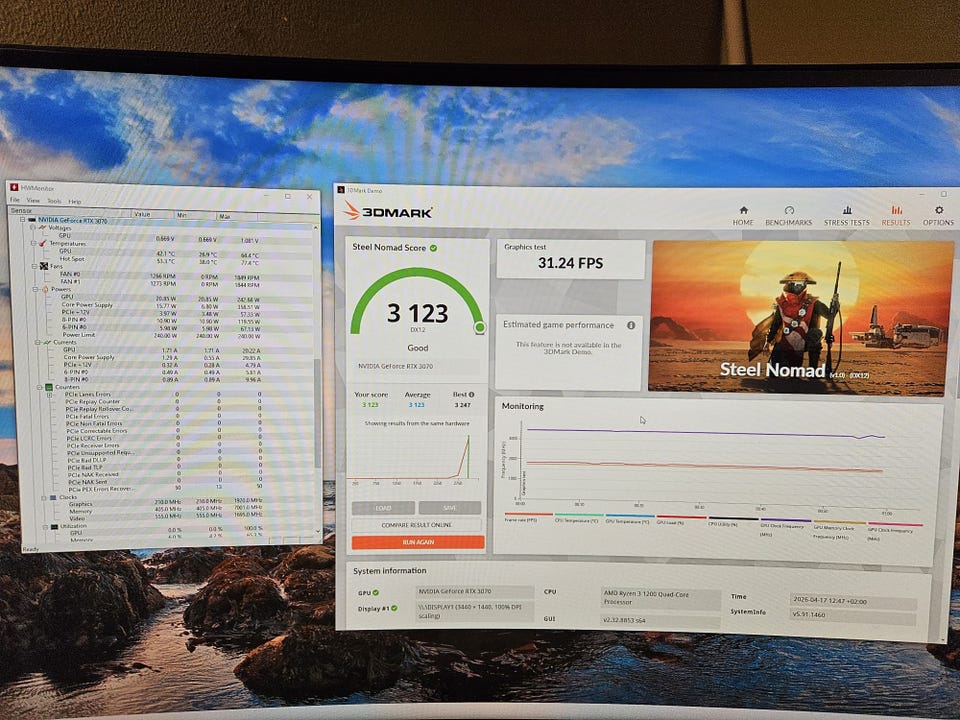Screen dimensions: 960x720
Task: Toggle Frame rate (FPS) legend in Monitoring chart
Action: pyautogui.click(x=528, y=517)
